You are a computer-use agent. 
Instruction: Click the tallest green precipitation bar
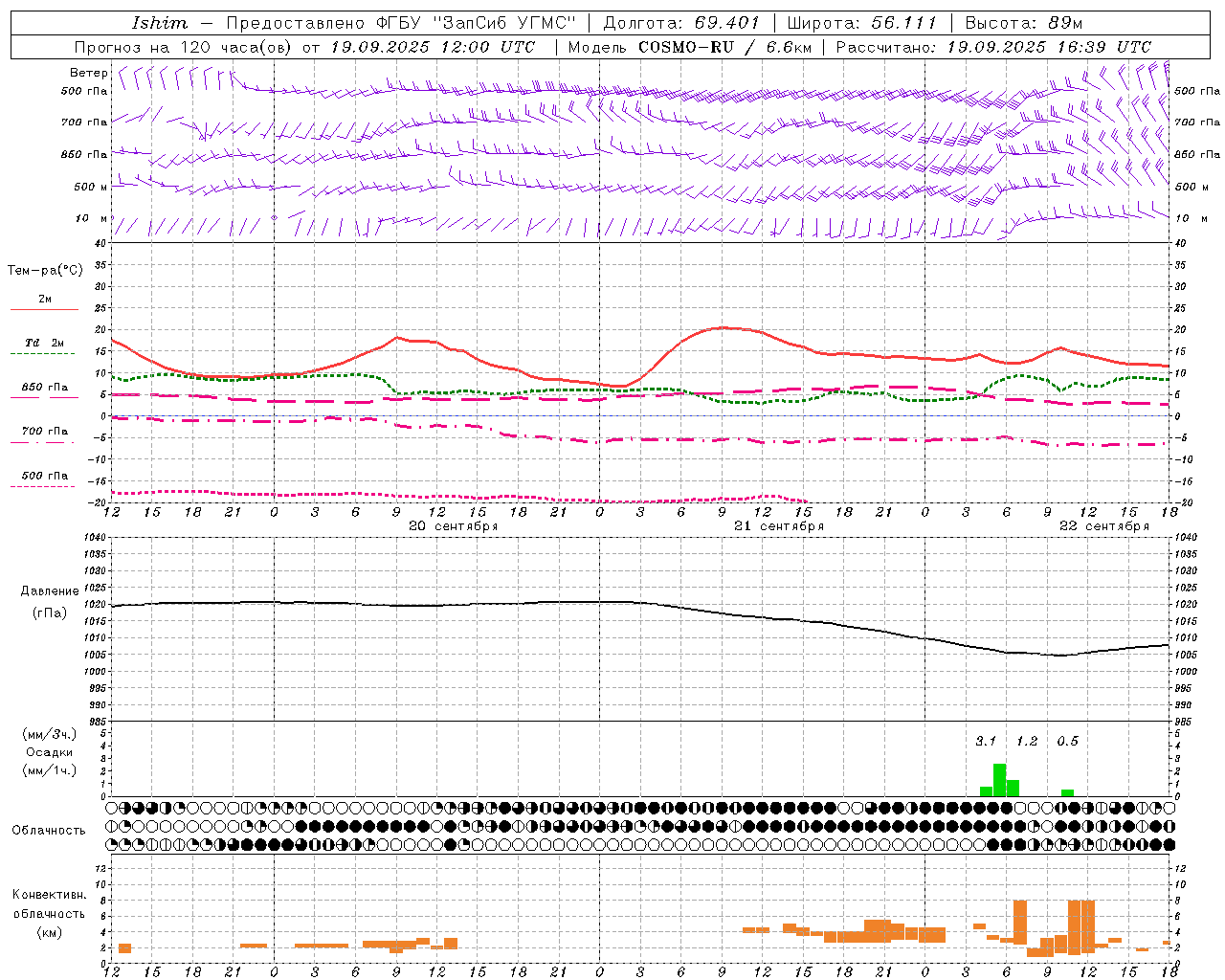[x=999, y=780]
